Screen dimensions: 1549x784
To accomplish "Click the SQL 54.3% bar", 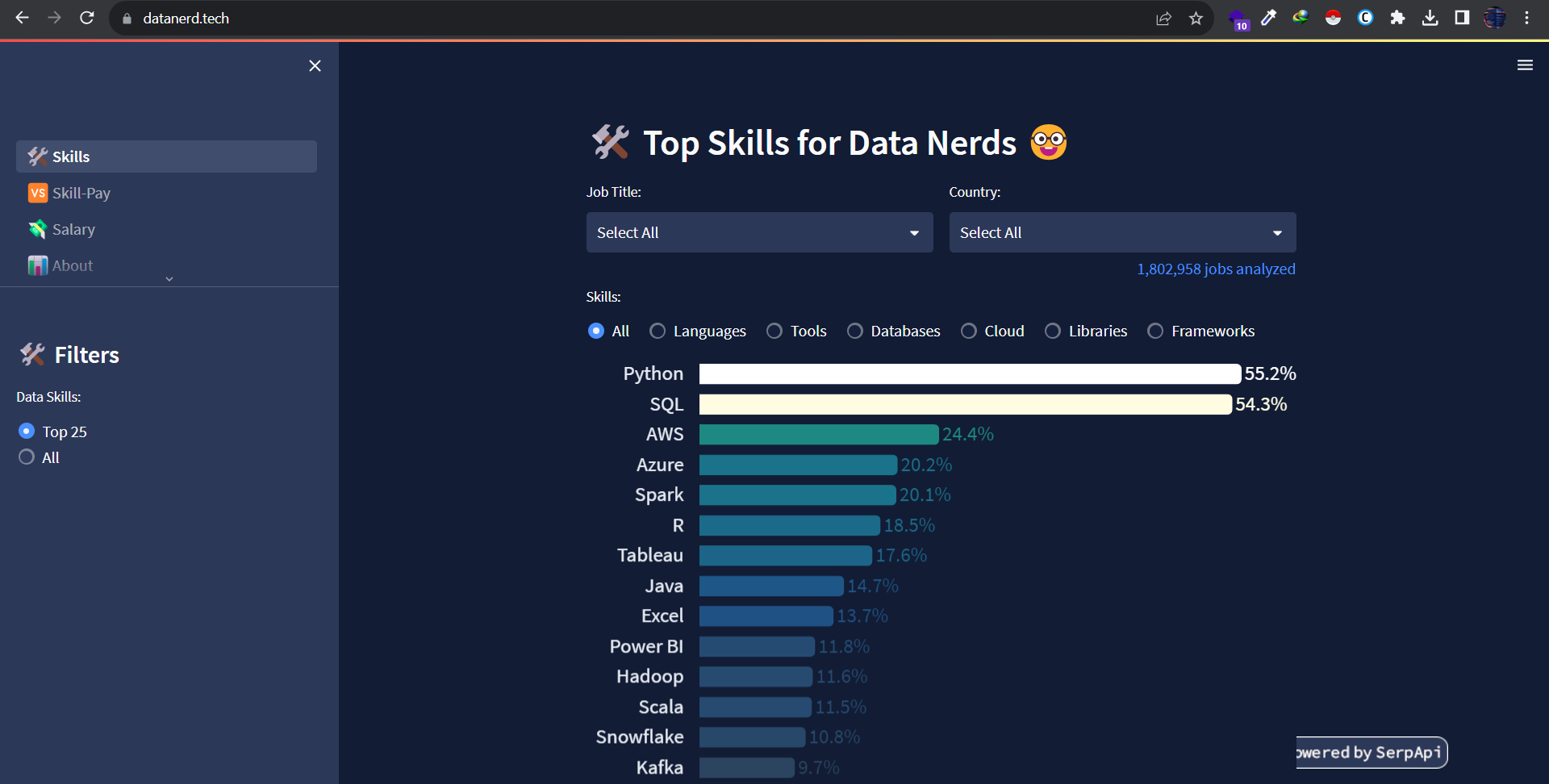I will pos(966,404).
